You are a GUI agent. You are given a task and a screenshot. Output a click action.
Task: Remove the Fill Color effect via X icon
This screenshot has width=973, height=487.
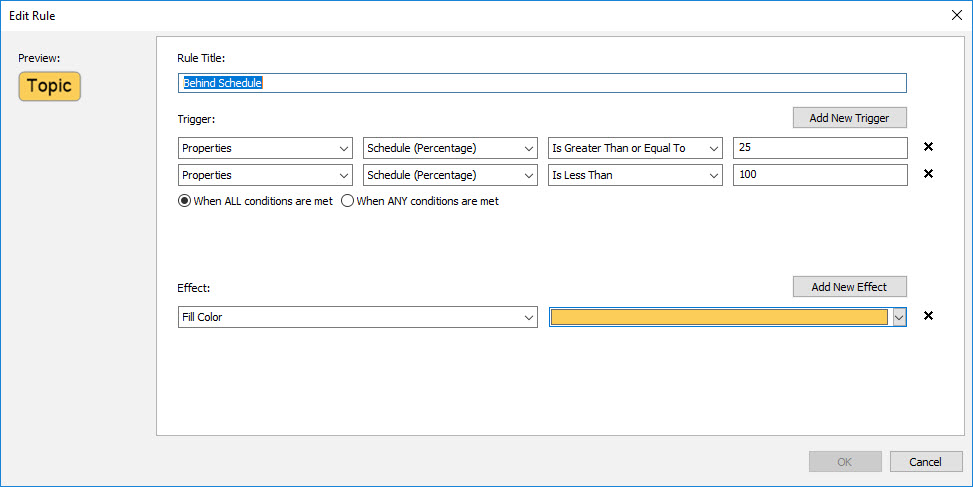click(928, 317)
